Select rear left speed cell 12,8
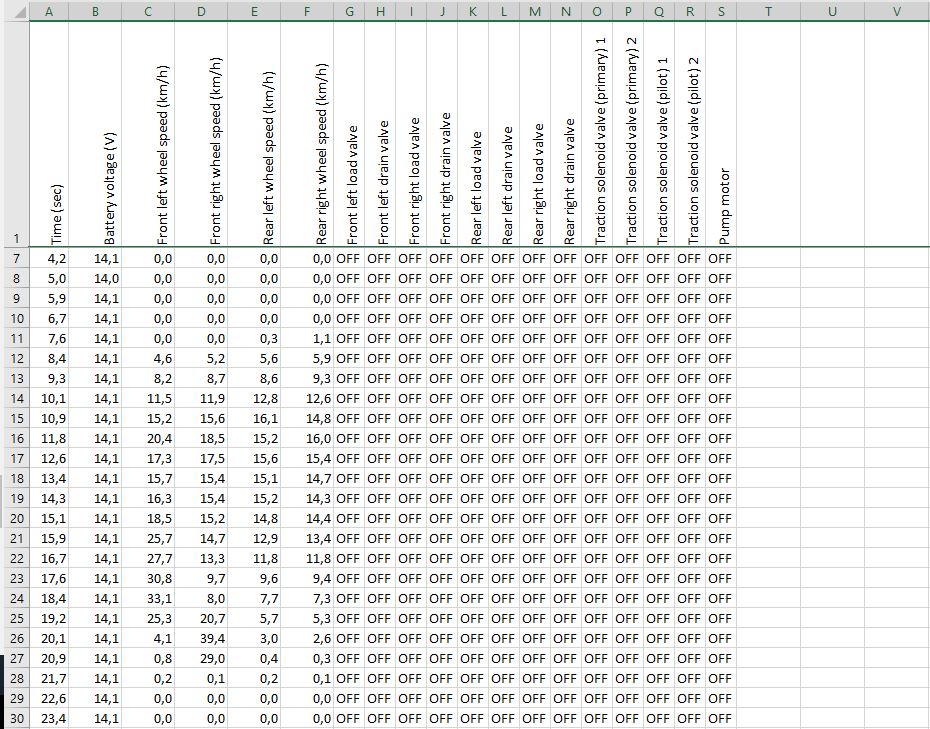This screenshot has height=729, width=930. (x=254, y=398)
